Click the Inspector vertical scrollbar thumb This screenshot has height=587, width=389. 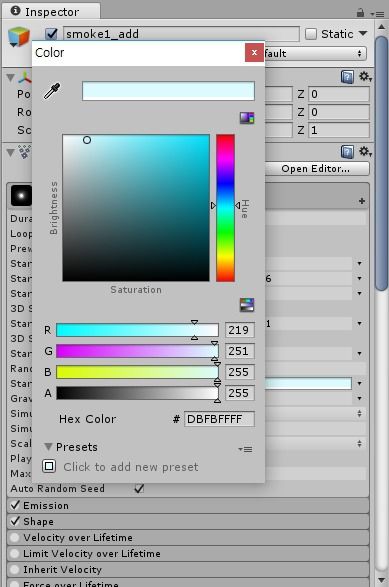382,163
